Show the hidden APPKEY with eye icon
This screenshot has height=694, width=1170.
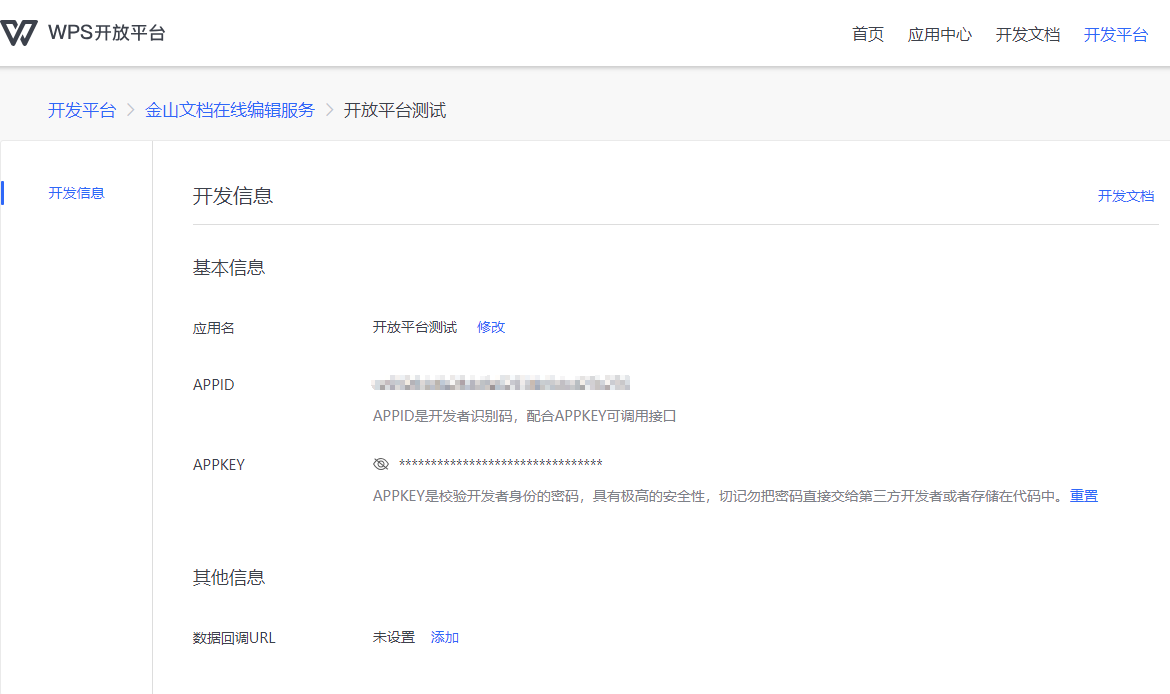(x=380, y=464)
